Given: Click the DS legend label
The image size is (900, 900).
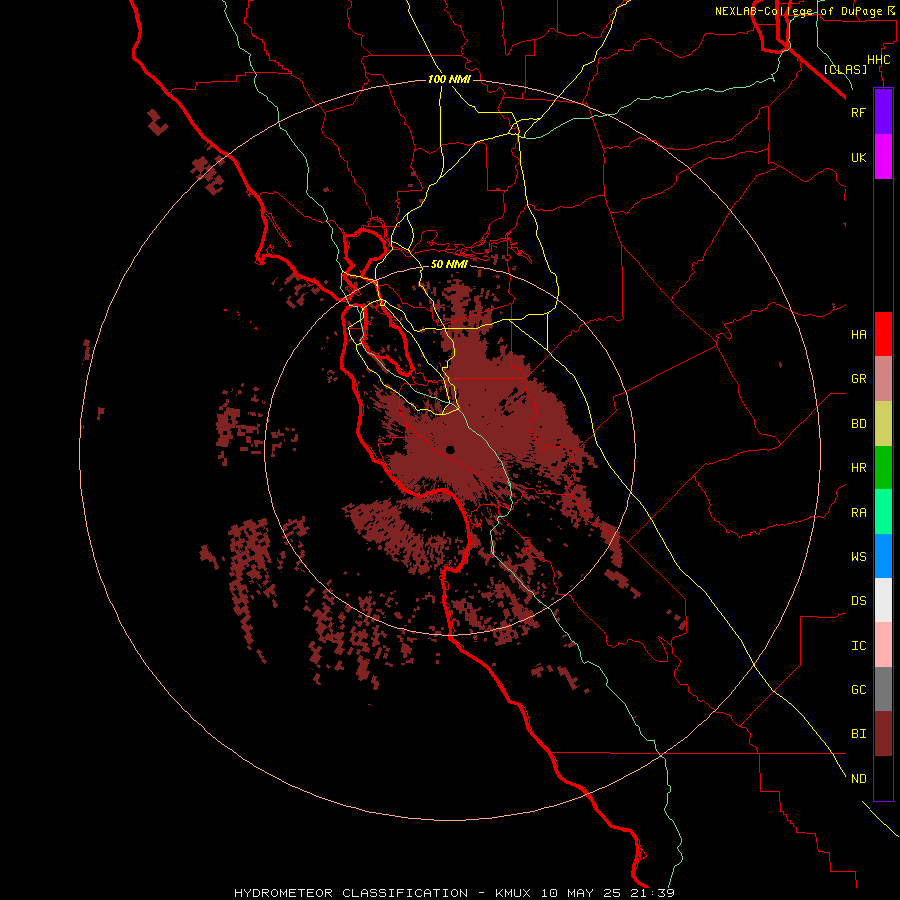Looking at the screenshot, I should [858, 601].
